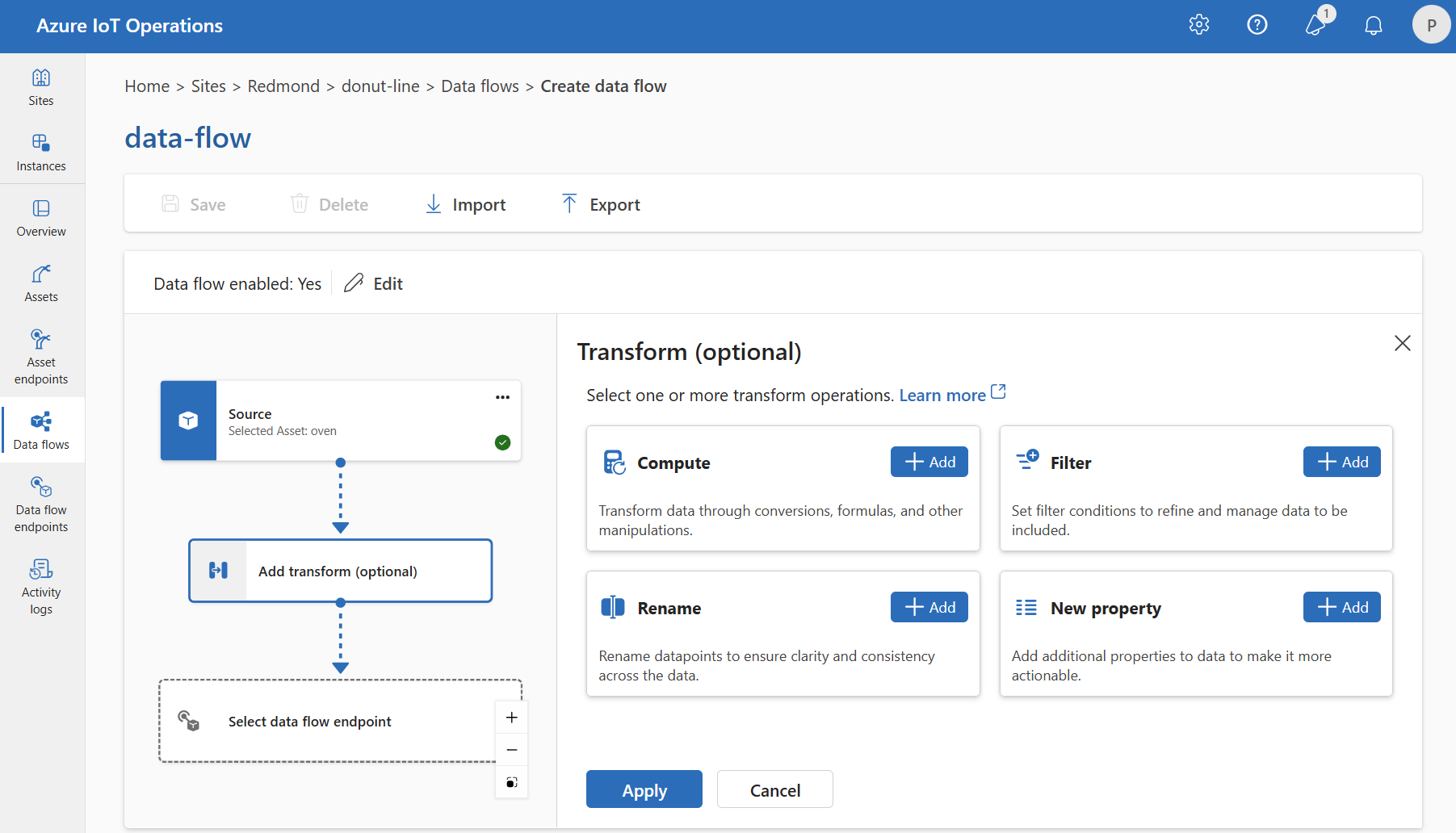Select the Source node cube icon
This screenshot has height=833, width=1456.
click(x=188, y=421)
